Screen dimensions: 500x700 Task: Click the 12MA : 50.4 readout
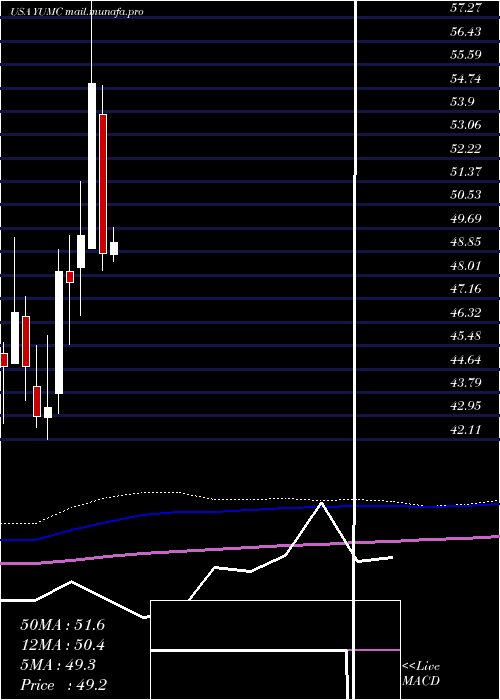click(62, 645)
